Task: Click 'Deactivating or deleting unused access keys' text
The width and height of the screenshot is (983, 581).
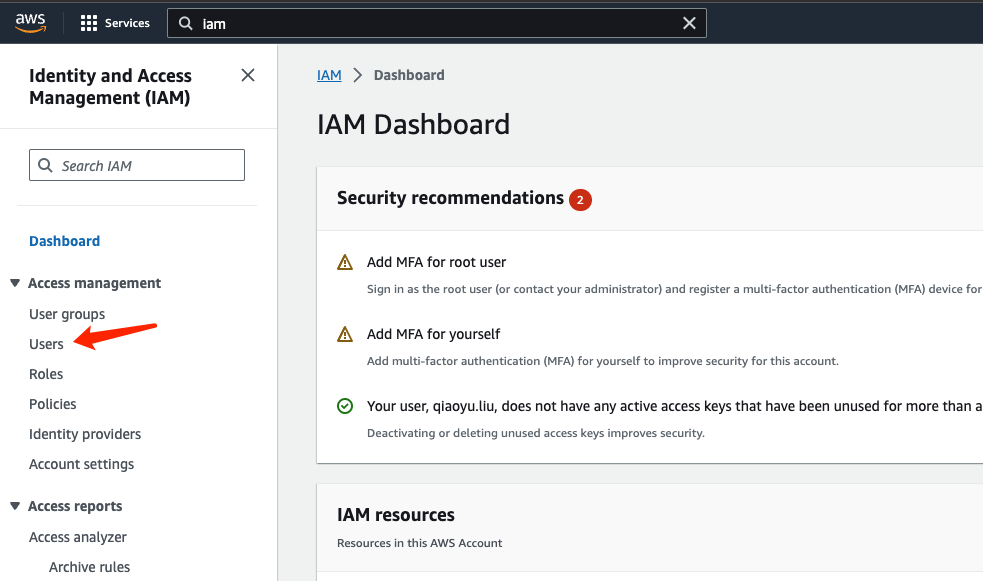Action: click(x=535, y=433)
